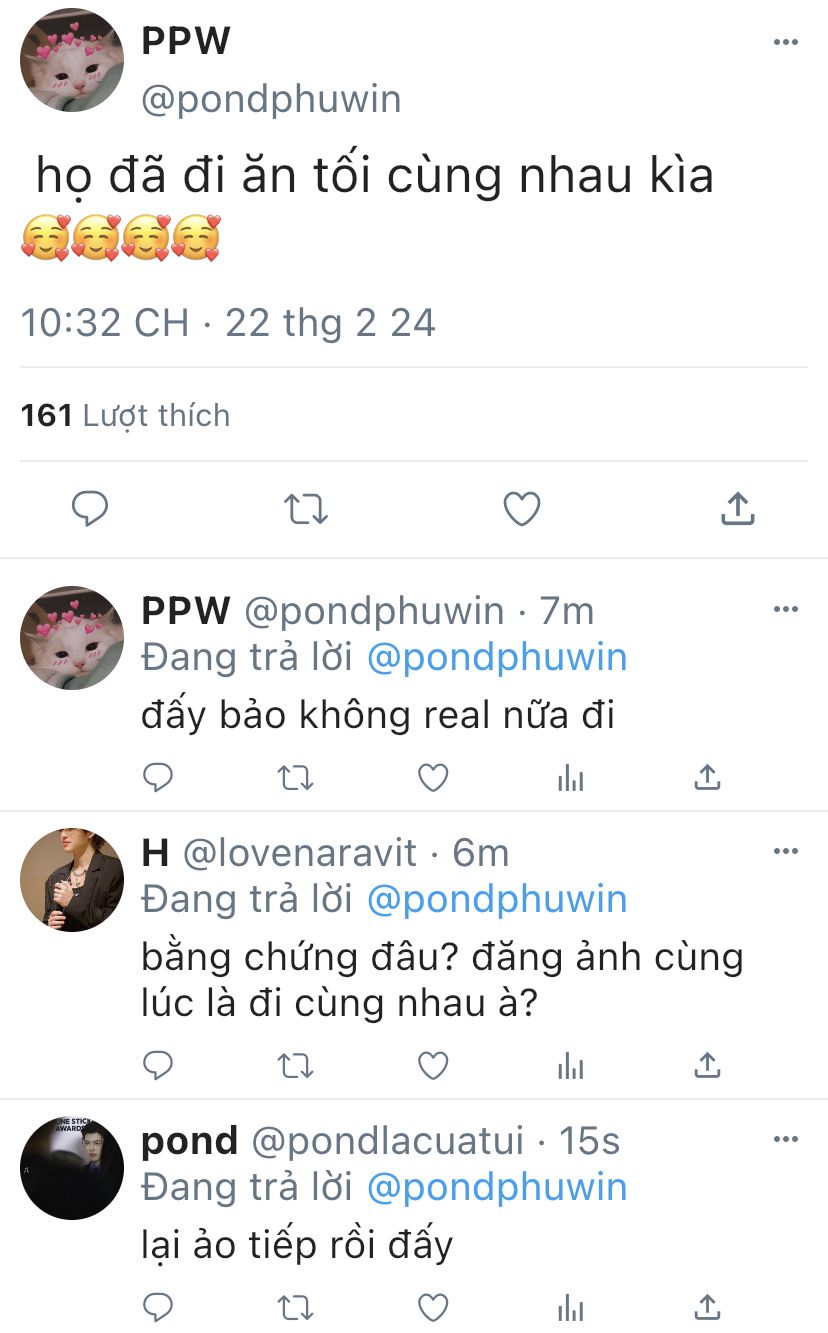Open more options on pondlacuatui's reply
Image resolution: width=828 pixels, height=1333 pixels.
[786, 1139]
